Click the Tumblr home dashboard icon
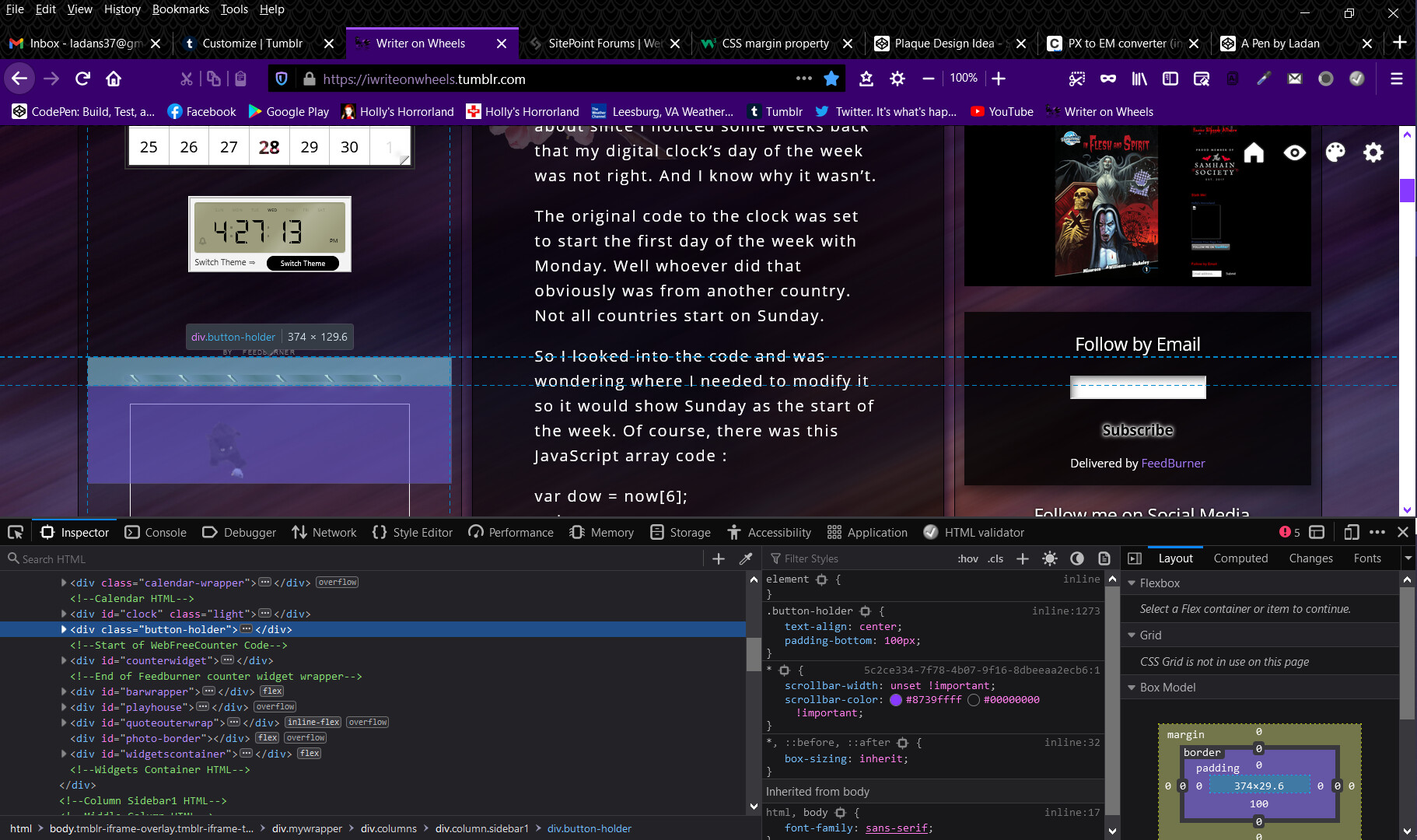Viewport: 1417px width, 840px height. tap(1254, 152)
